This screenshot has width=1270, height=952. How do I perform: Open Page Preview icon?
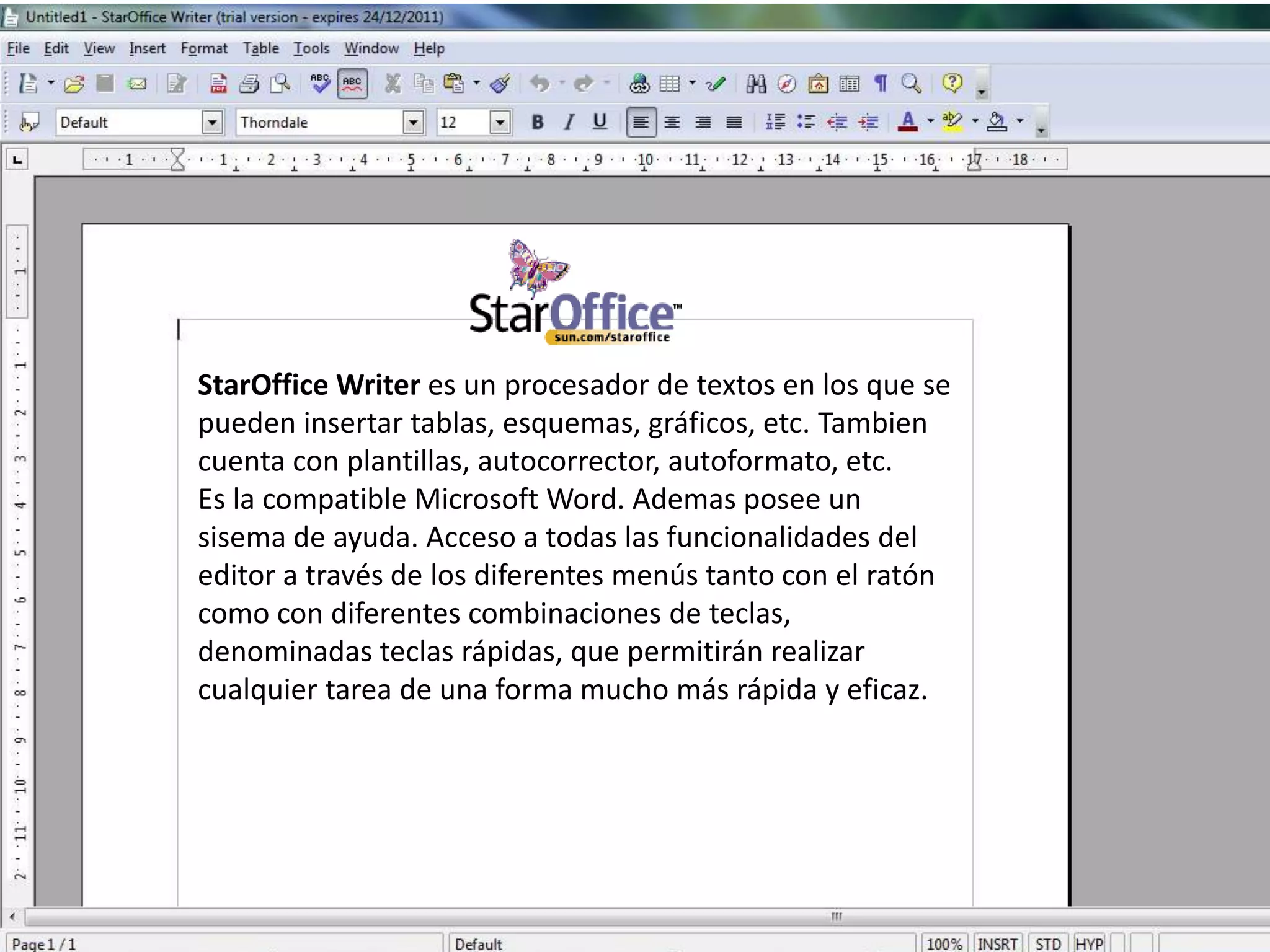[280, 83]
